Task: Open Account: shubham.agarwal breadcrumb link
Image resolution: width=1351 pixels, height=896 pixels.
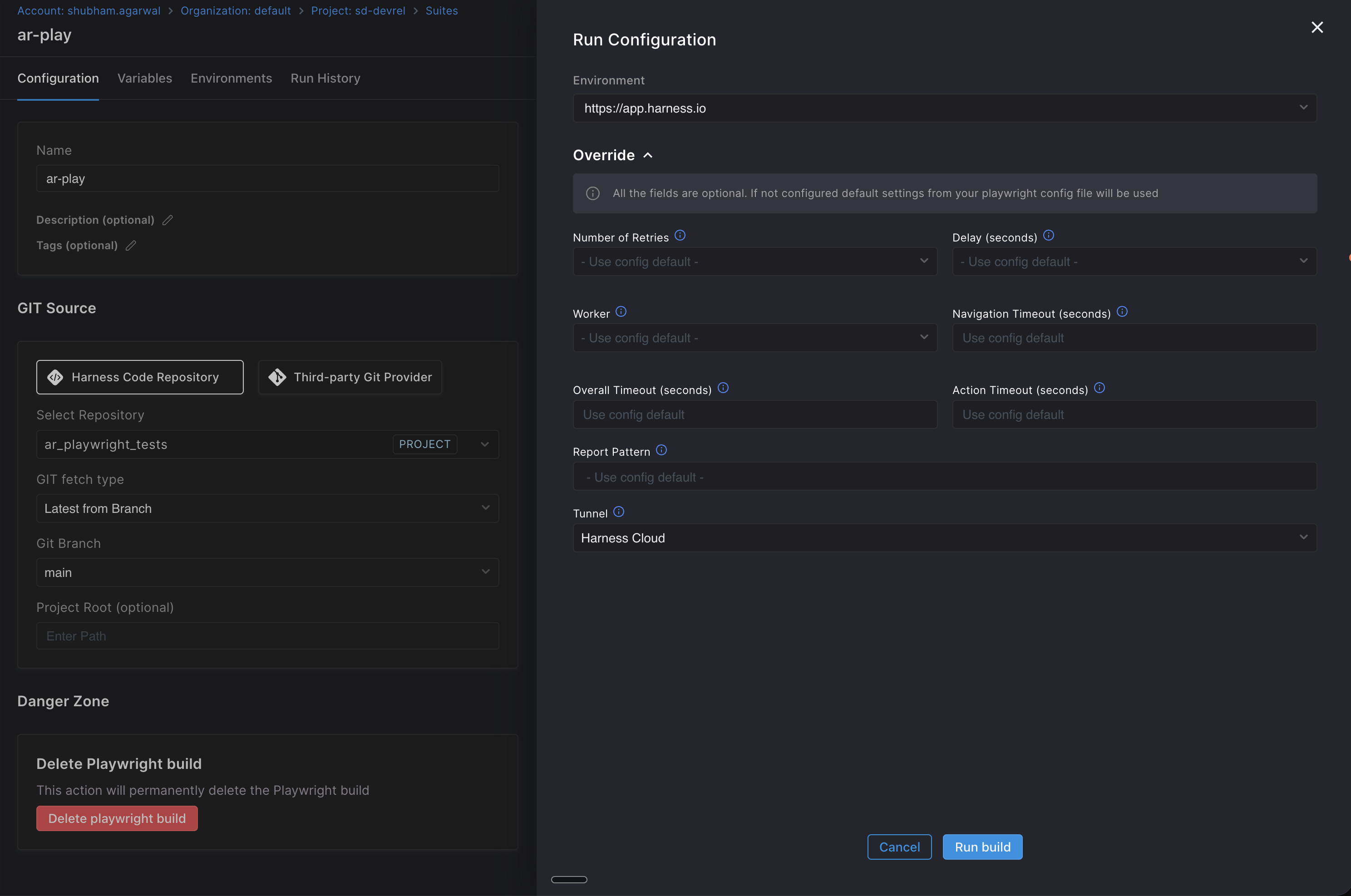Action: (x=89, y=11)
